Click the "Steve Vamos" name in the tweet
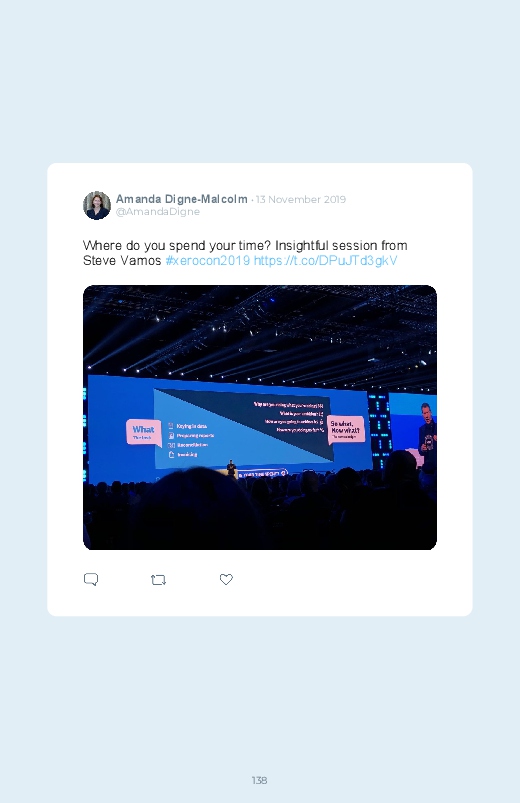This screenshot has width=520, height=803. pos(122,260)
